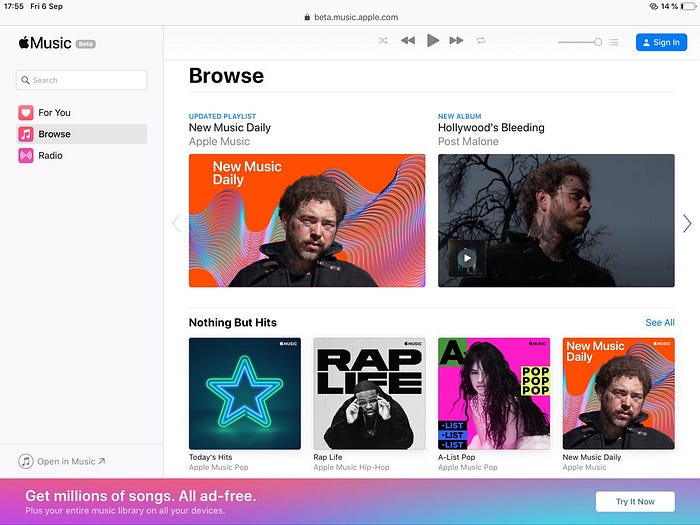Click the Fri 6 Sep date in the status bar
Image resolution: width=700 pixels, height=525 pixels.
coord(46,6)
